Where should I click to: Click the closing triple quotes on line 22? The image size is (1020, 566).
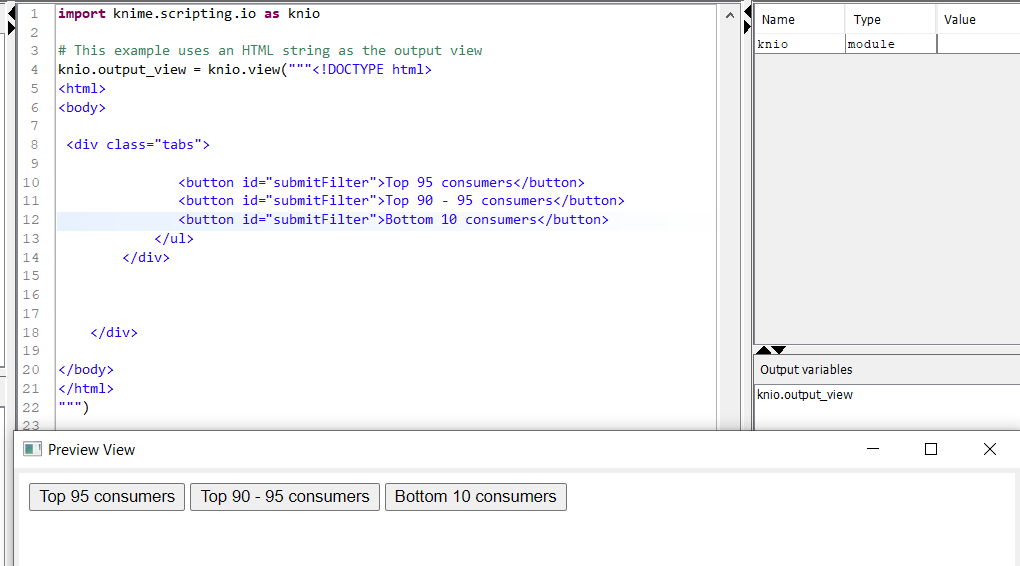coord(73,407)
